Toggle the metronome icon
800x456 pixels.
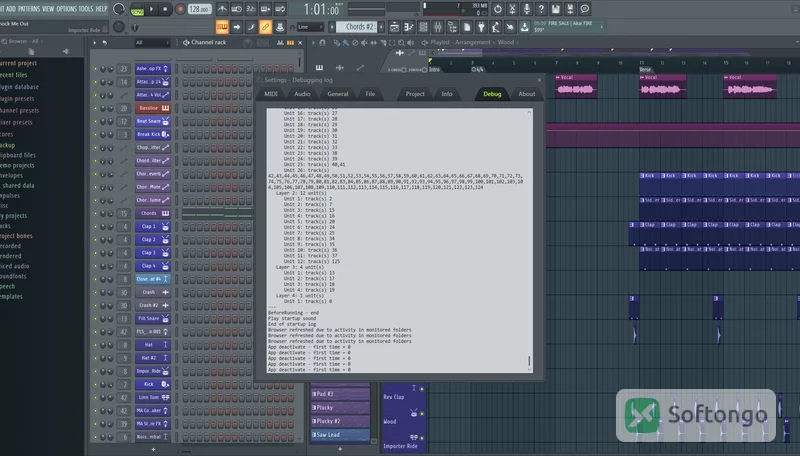pyautogui.click(x=222, y=9)
